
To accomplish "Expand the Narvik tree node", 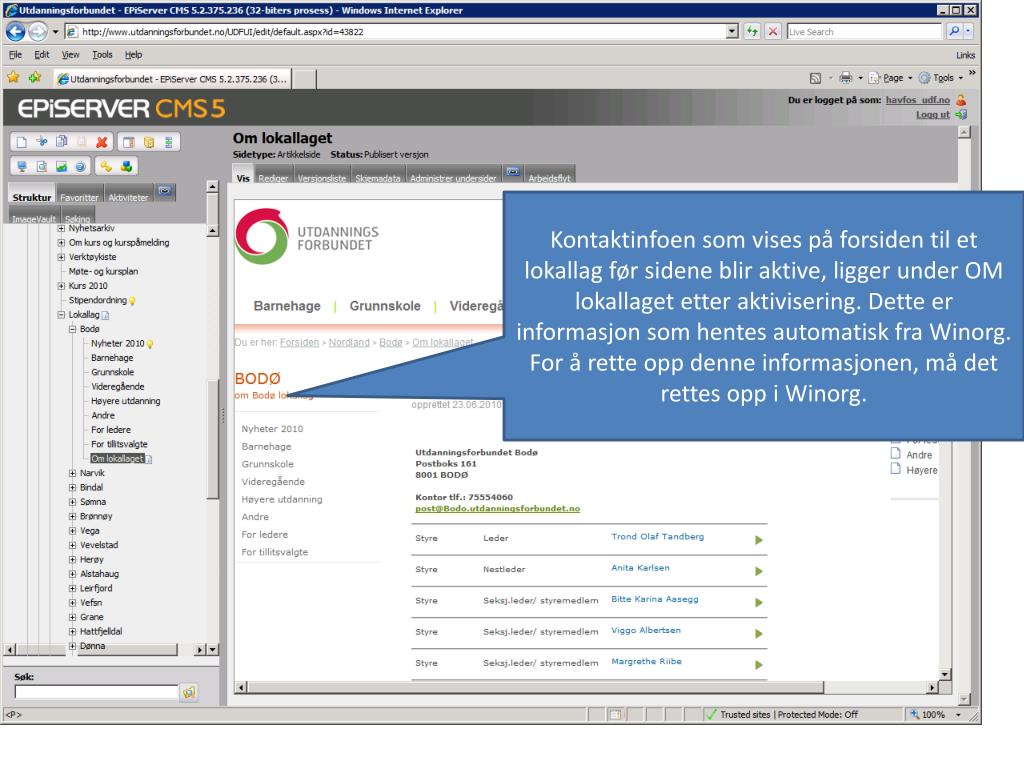I will tap(72, 473).
